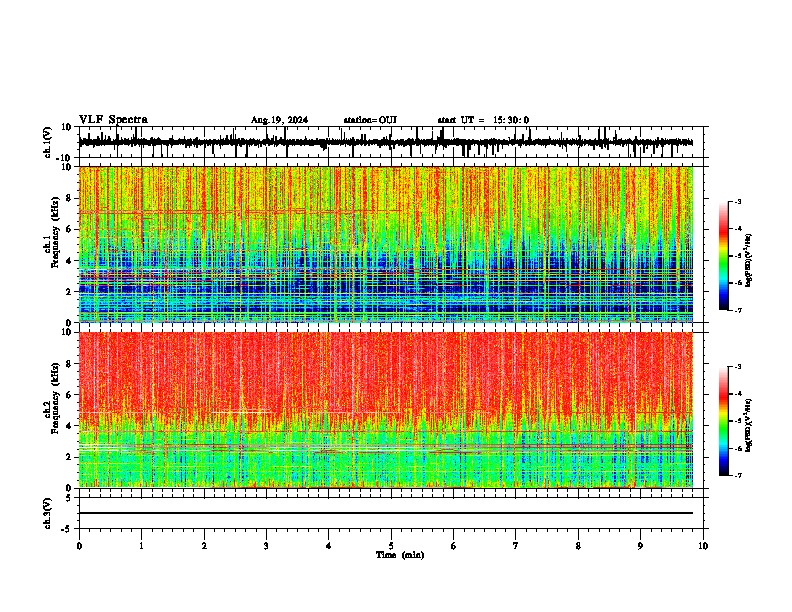Select the "start UT = 15:30: 0" text
792x612 pixels.
coord(483,120)
